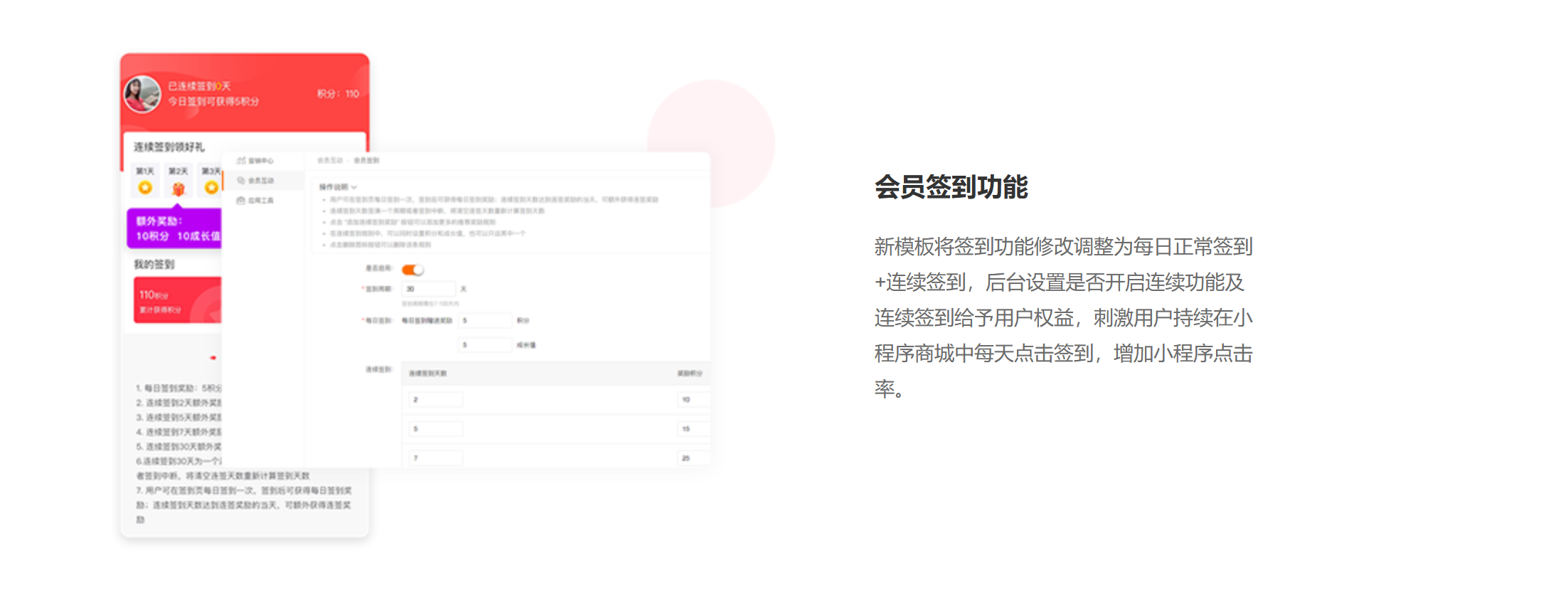This screenshot has height=614, width=1568.
Task: Click the reward points input showing 15
Action: pyautogui.click(x=693, y=429)
